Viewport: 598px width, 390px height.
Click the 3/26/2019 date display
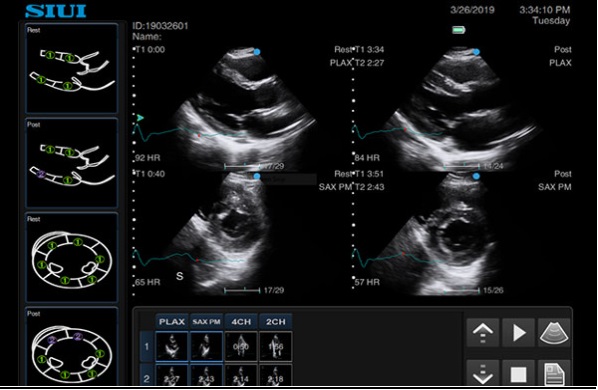coord(473,10)
